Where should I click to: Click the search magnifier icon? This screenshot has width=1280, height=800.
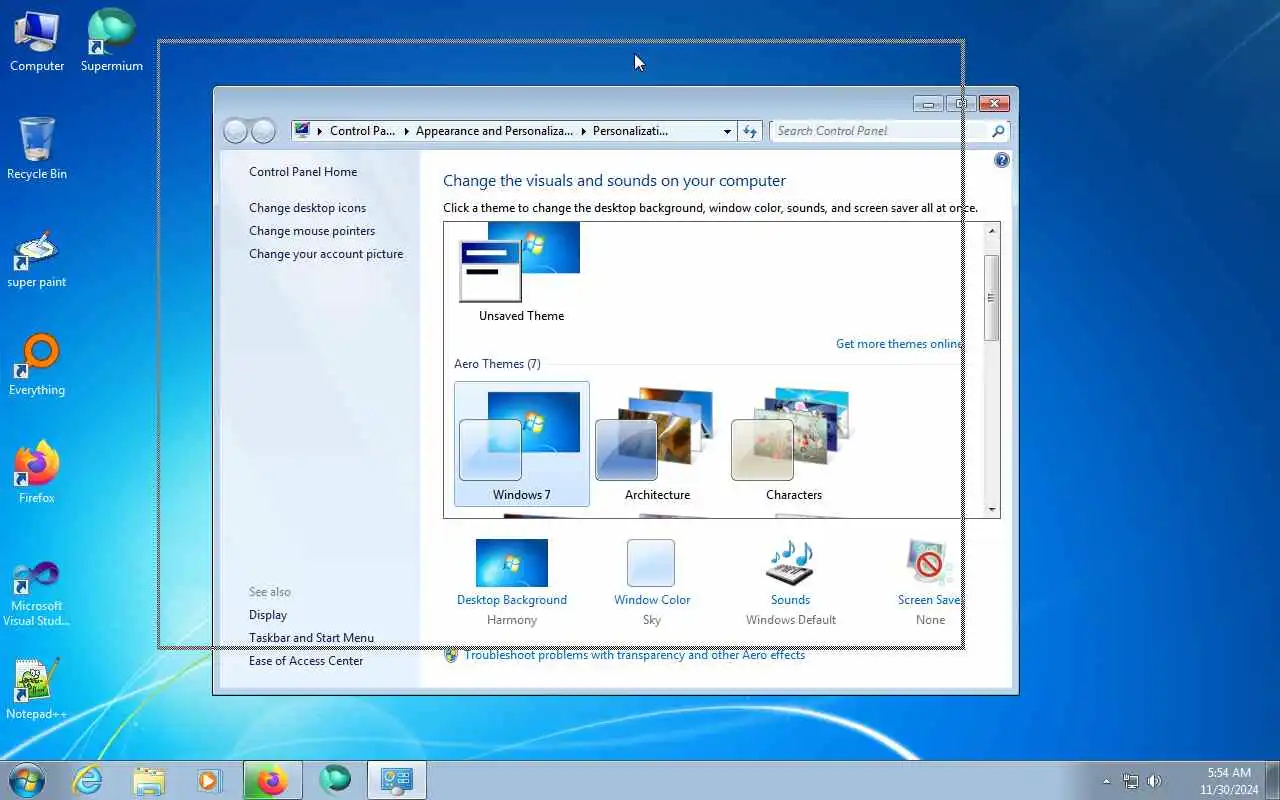(997, 131)
